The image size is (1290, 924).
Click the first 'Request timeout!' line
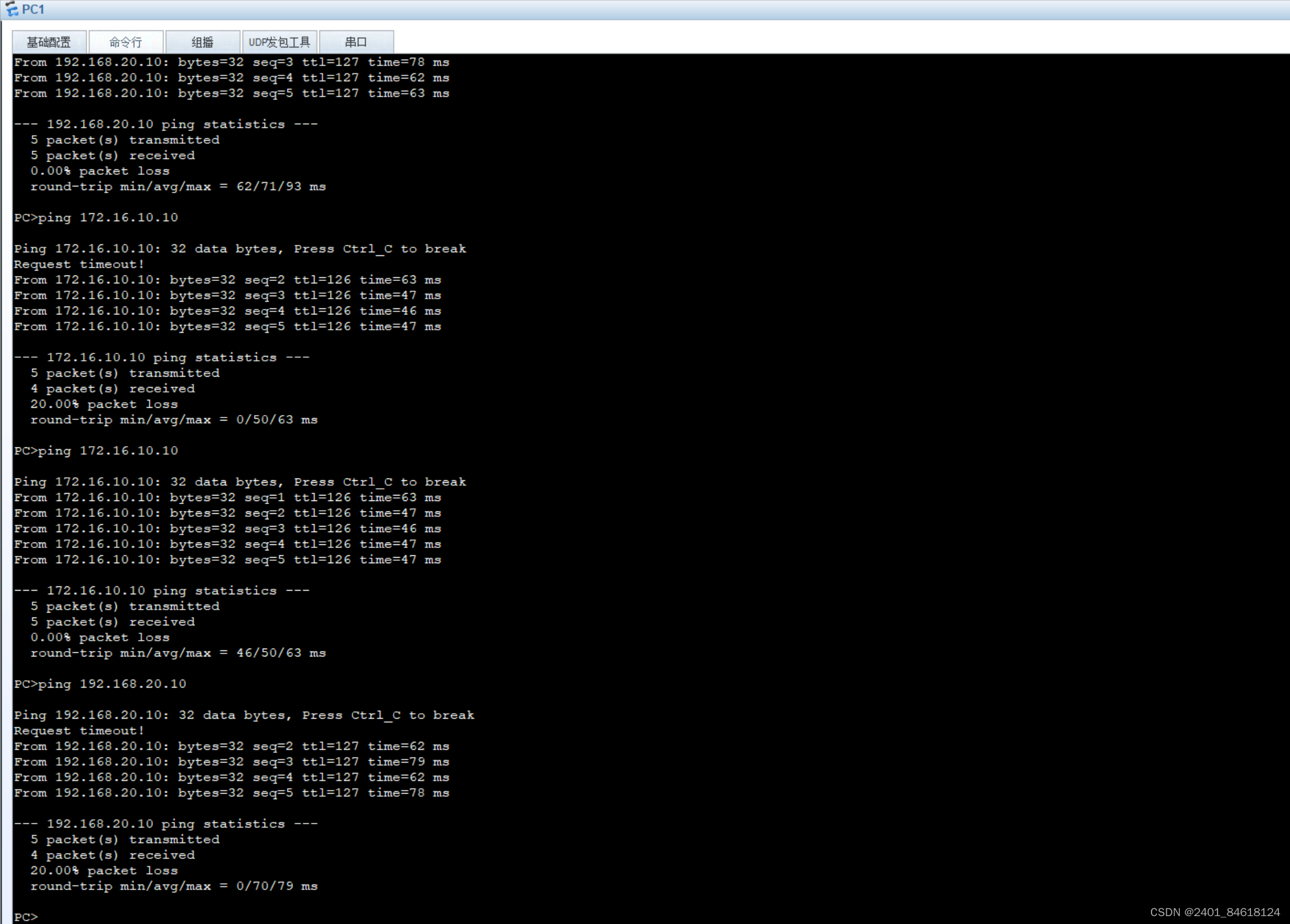coord(79,264)
